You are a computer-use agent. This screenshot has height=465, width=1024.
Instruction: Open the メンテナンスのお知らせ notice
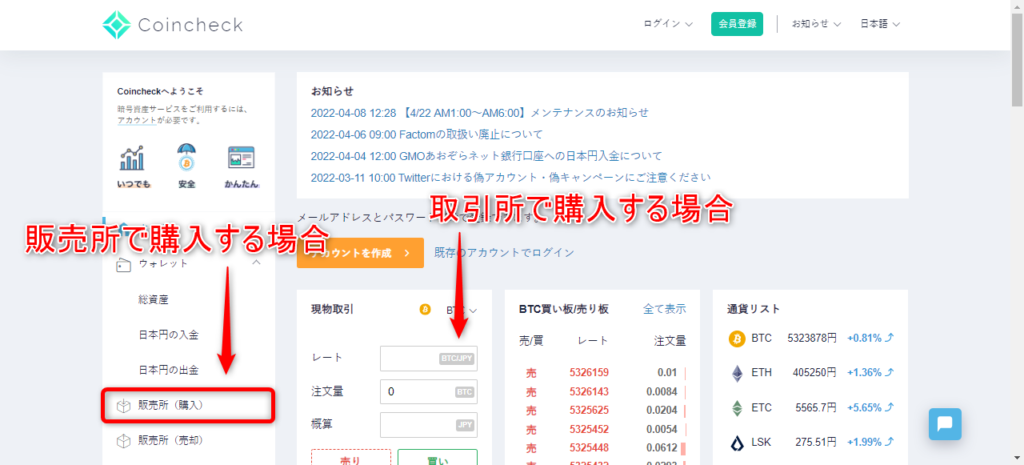point(480,112)
